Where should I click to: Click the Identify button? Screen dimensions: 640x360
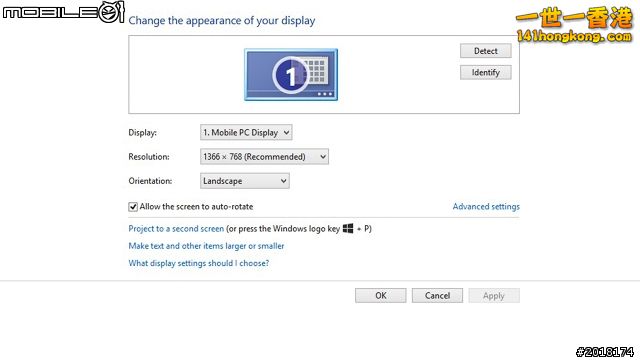tap(486, 73)
